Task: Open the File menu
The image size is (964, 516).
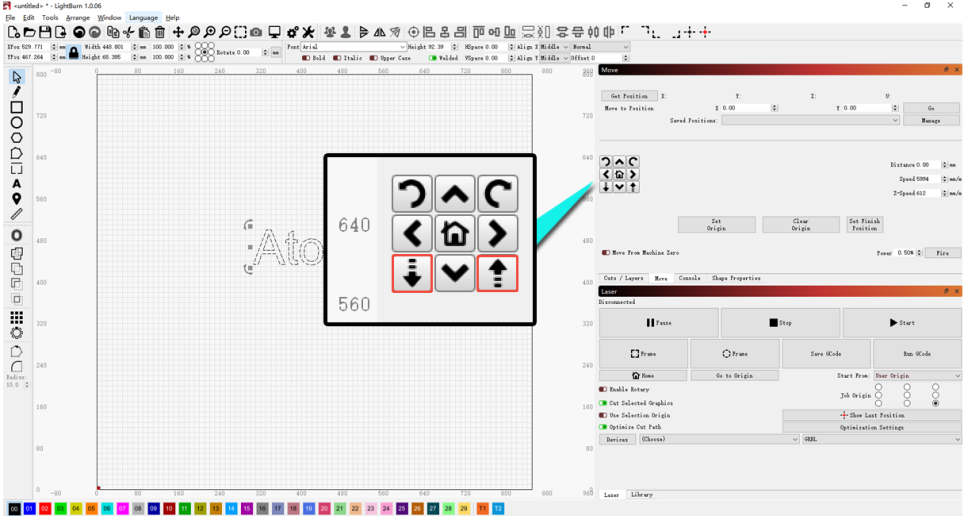Action: (x=10, y=18)
